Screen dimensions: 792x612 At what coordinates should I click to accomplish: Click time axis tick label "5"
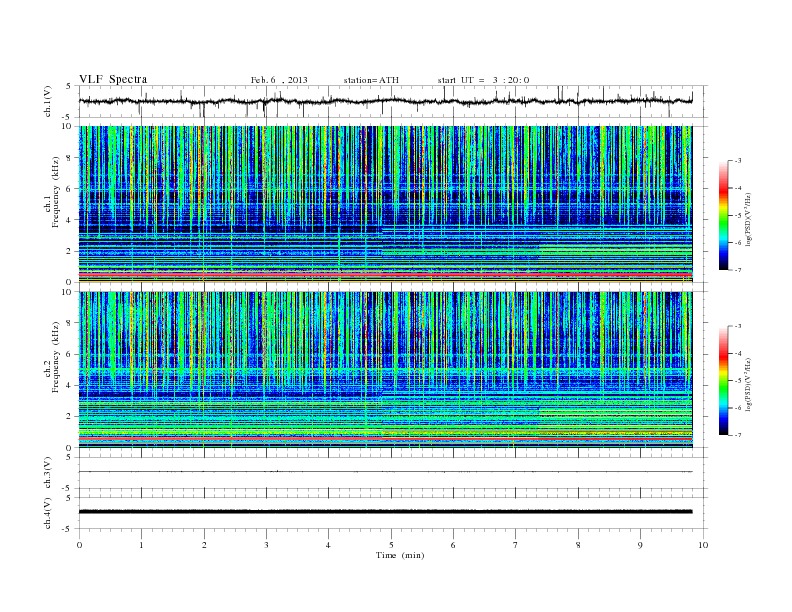click(x=391, y=545)
